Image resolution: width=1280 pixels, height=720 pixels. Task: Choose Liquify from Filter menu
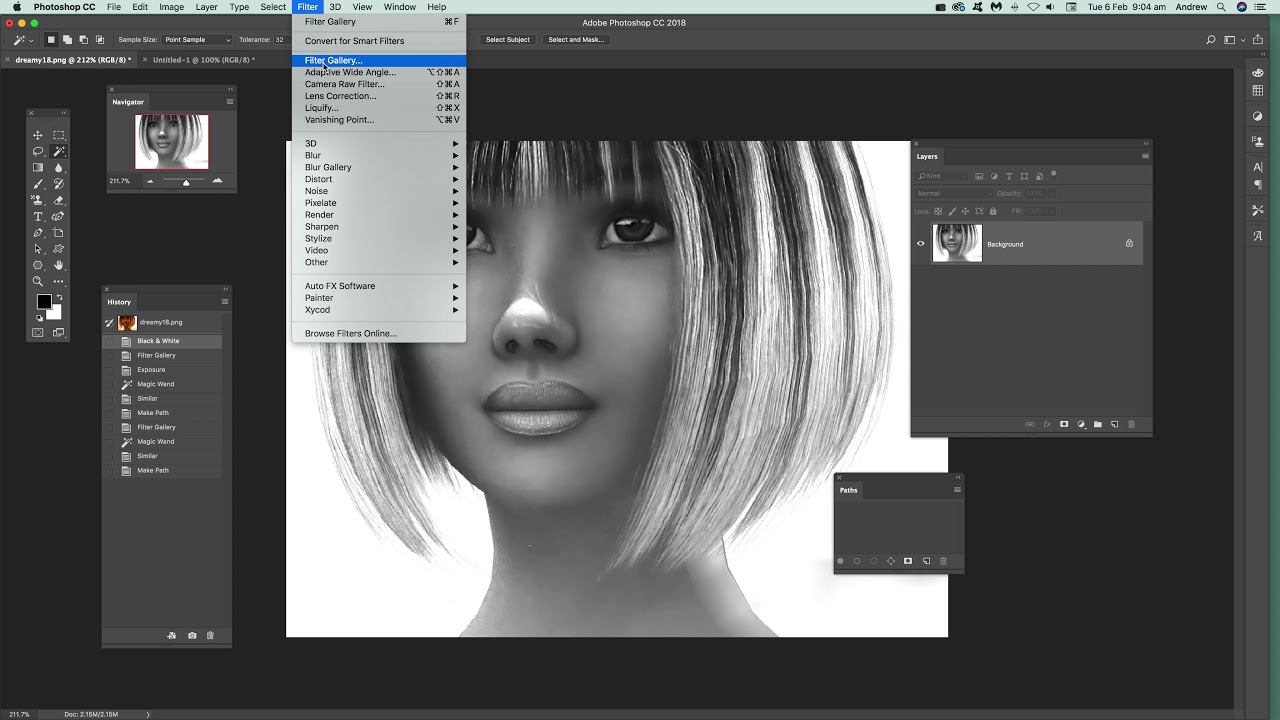point(322,108)
